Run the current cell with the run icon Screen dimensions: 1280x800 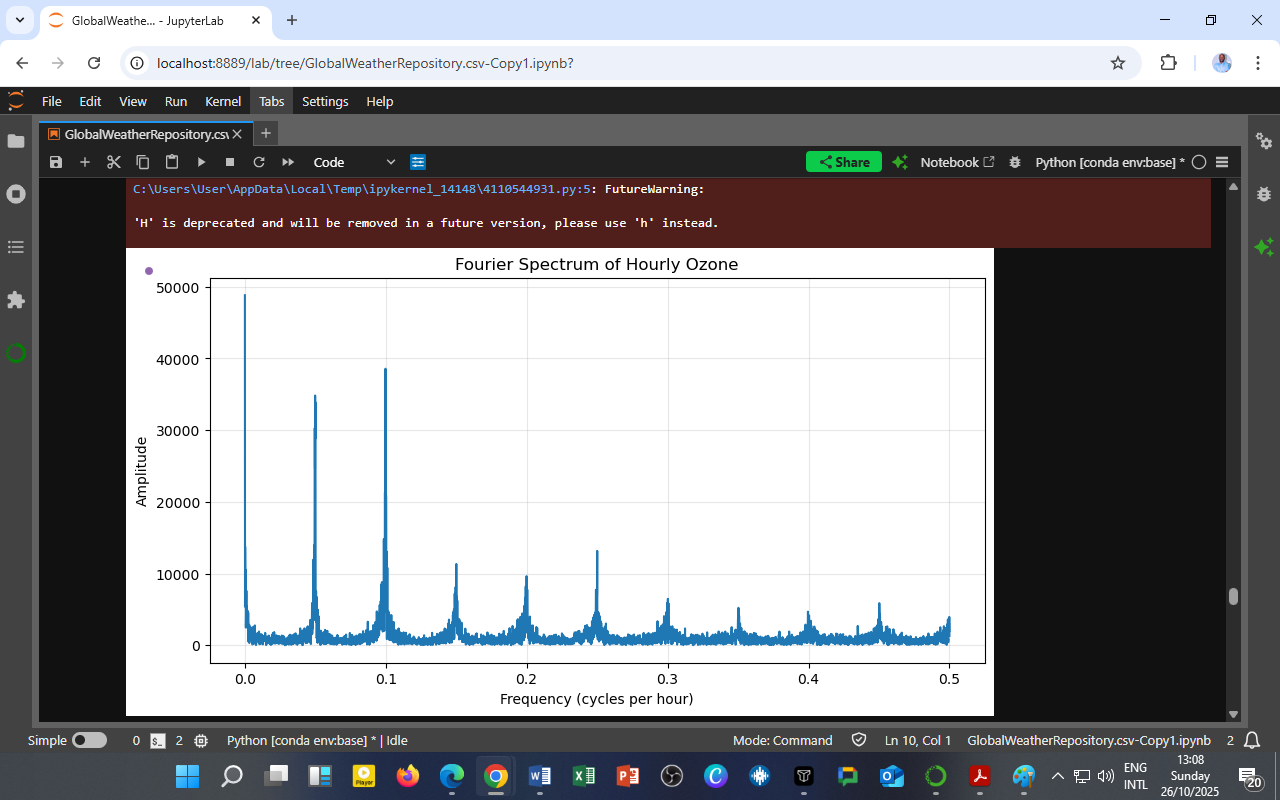point(200,161)
